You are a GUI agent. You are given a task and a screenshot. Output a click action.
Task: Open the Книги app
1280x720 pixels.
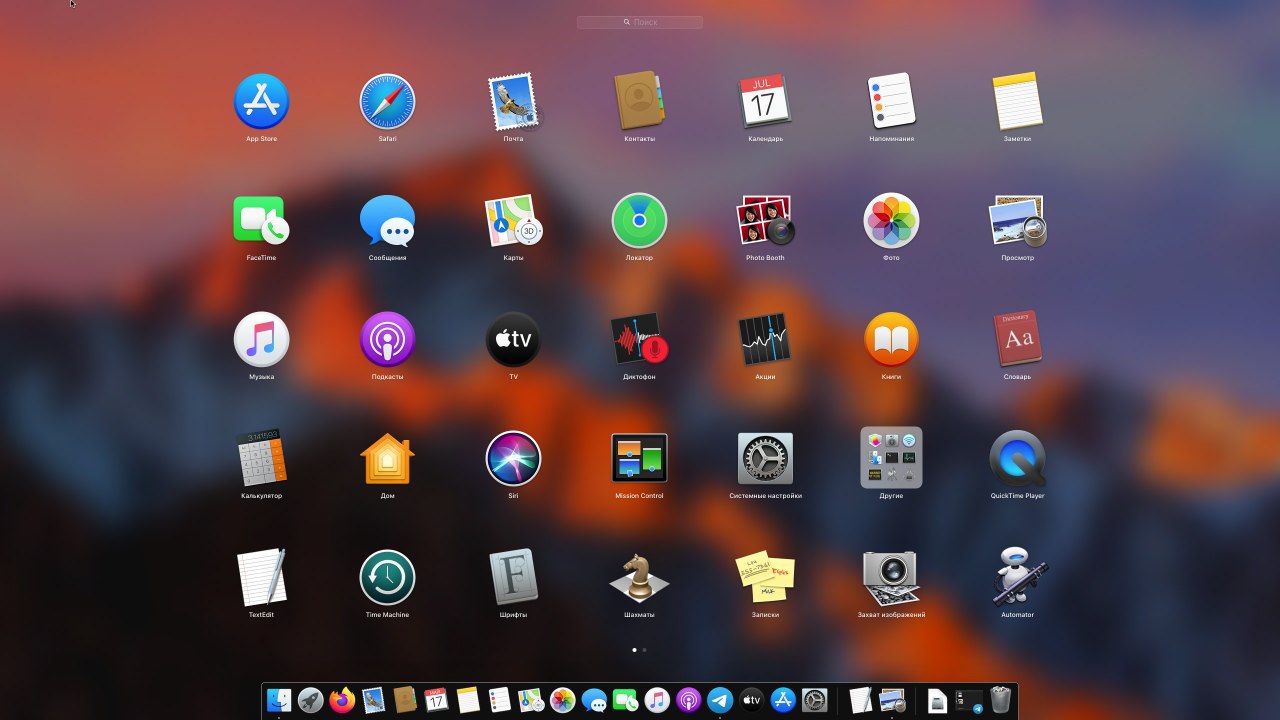(891, 340)
